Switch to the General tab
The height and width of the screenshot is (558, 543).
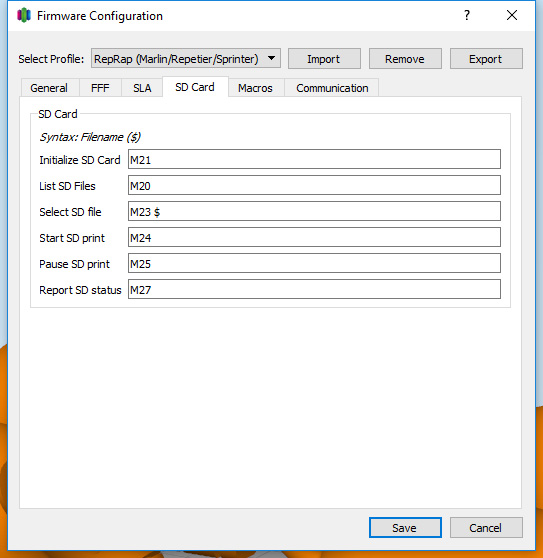tap(49, 88)
